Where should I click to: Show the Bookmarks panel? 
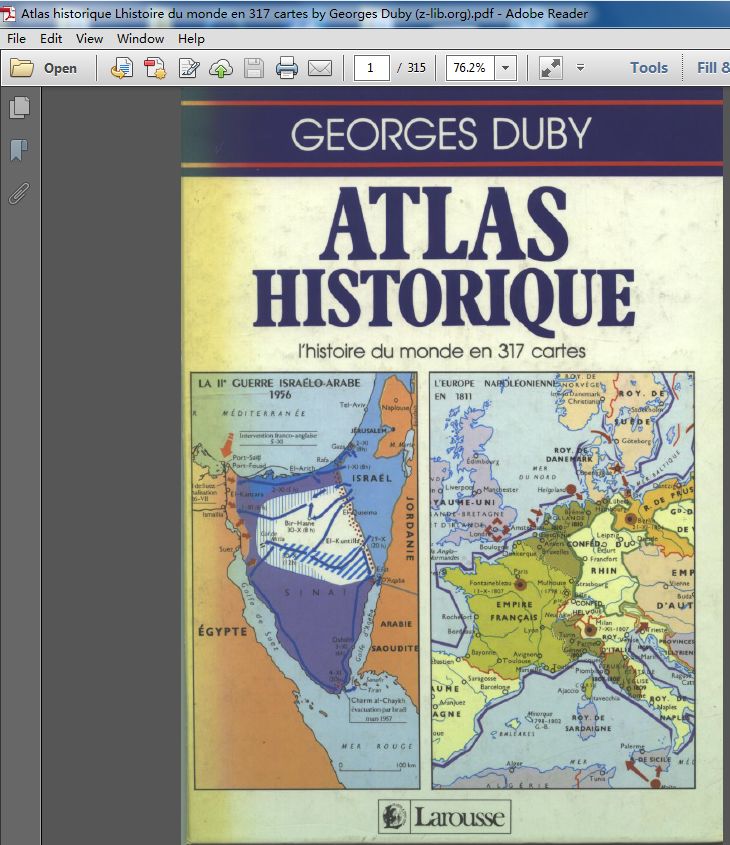19,150
